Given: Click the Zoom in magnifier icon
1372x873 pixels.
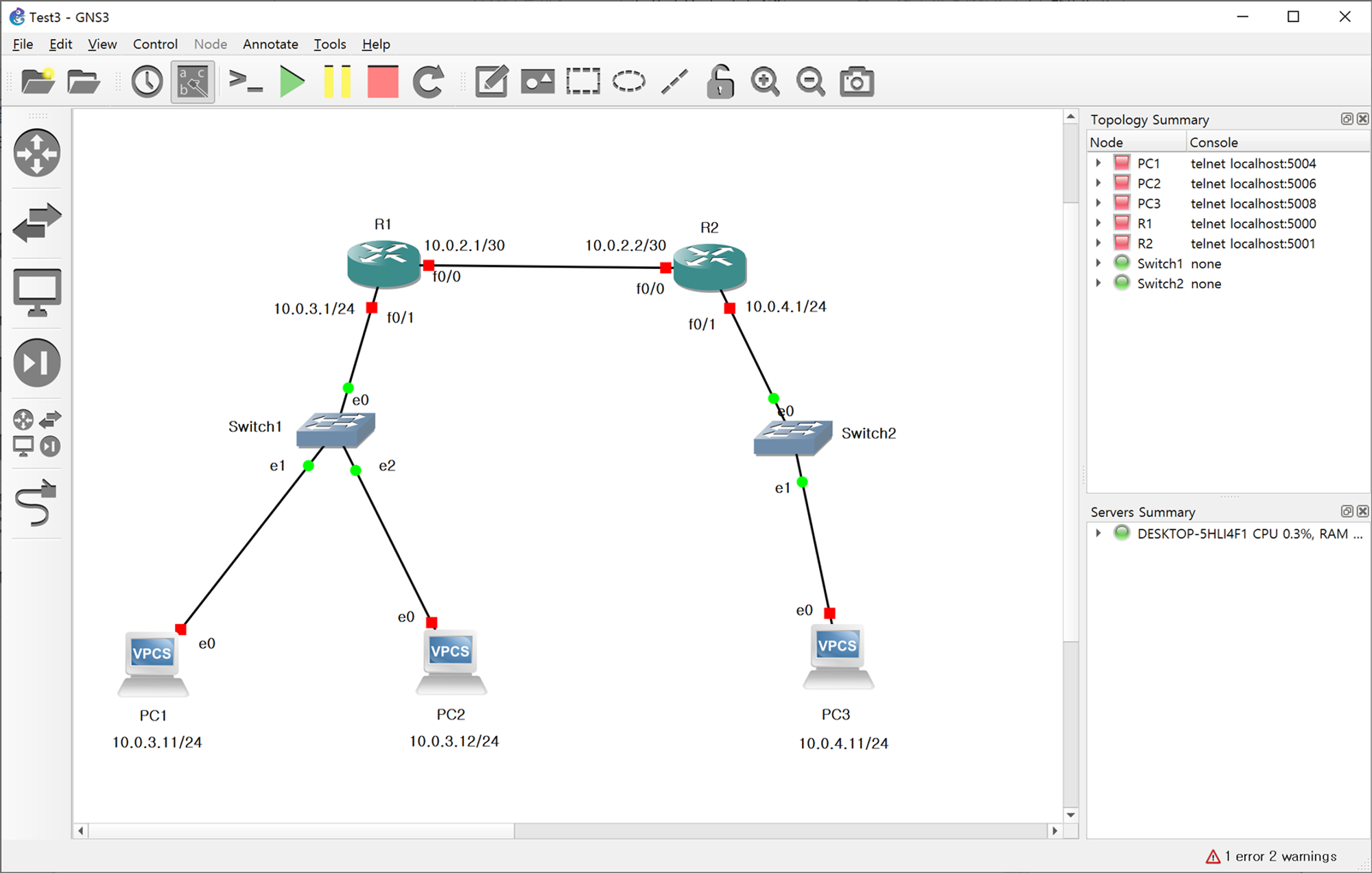Looking at the screenshot, I should (765, 82).
